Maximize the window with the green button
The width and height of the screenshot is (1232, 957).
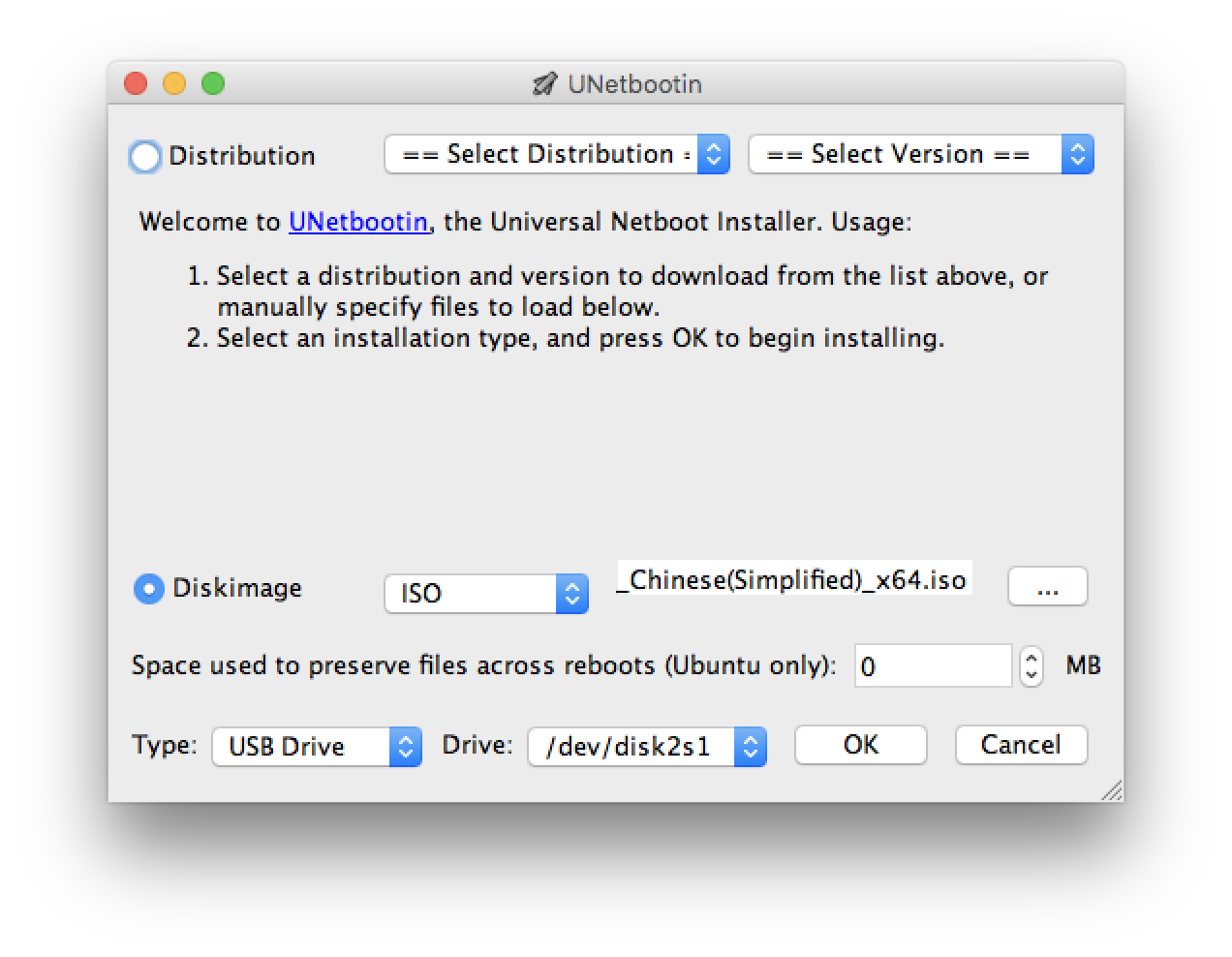213,84
